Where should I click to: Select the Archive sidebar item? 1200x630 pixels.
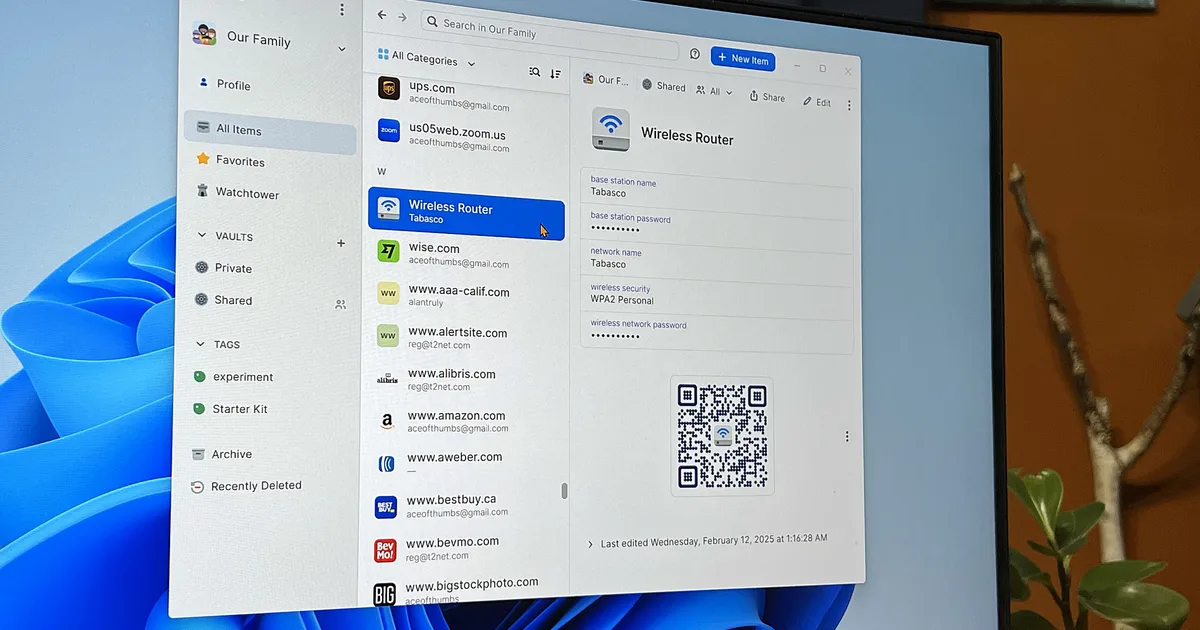[x=231, y=454]
